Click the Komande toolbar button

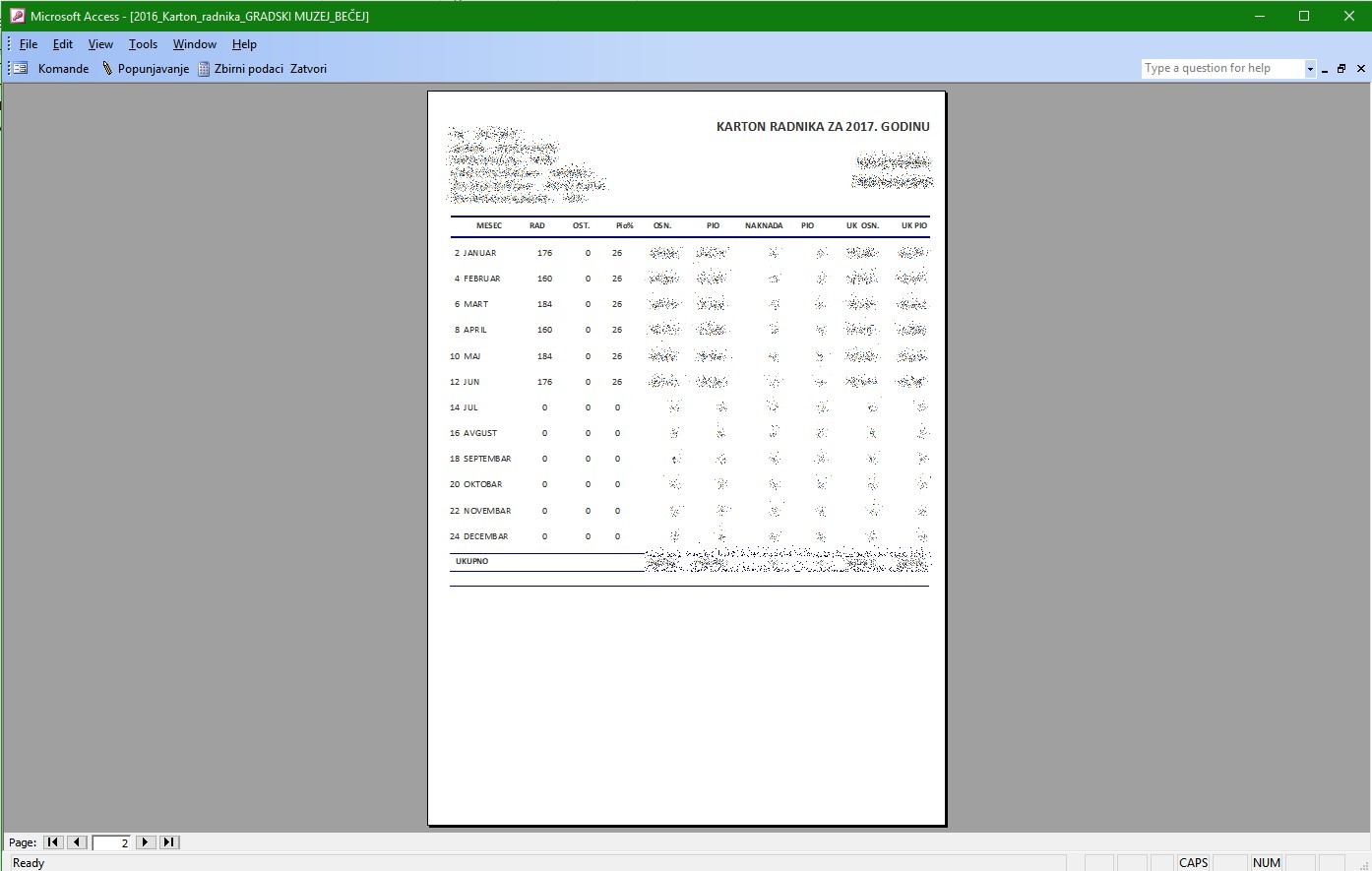pyautogui.click(x=51, y=69)
